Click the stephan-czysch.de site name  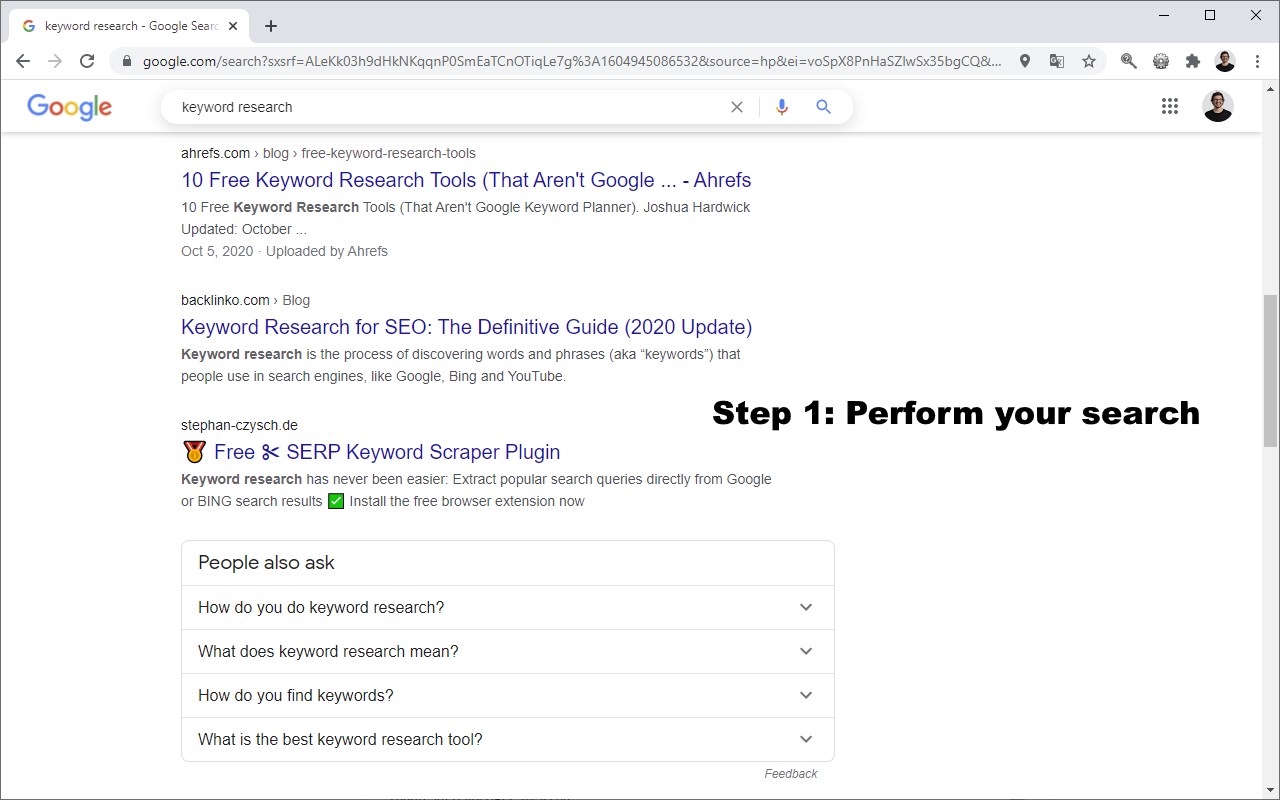click(x=239, y=425)
